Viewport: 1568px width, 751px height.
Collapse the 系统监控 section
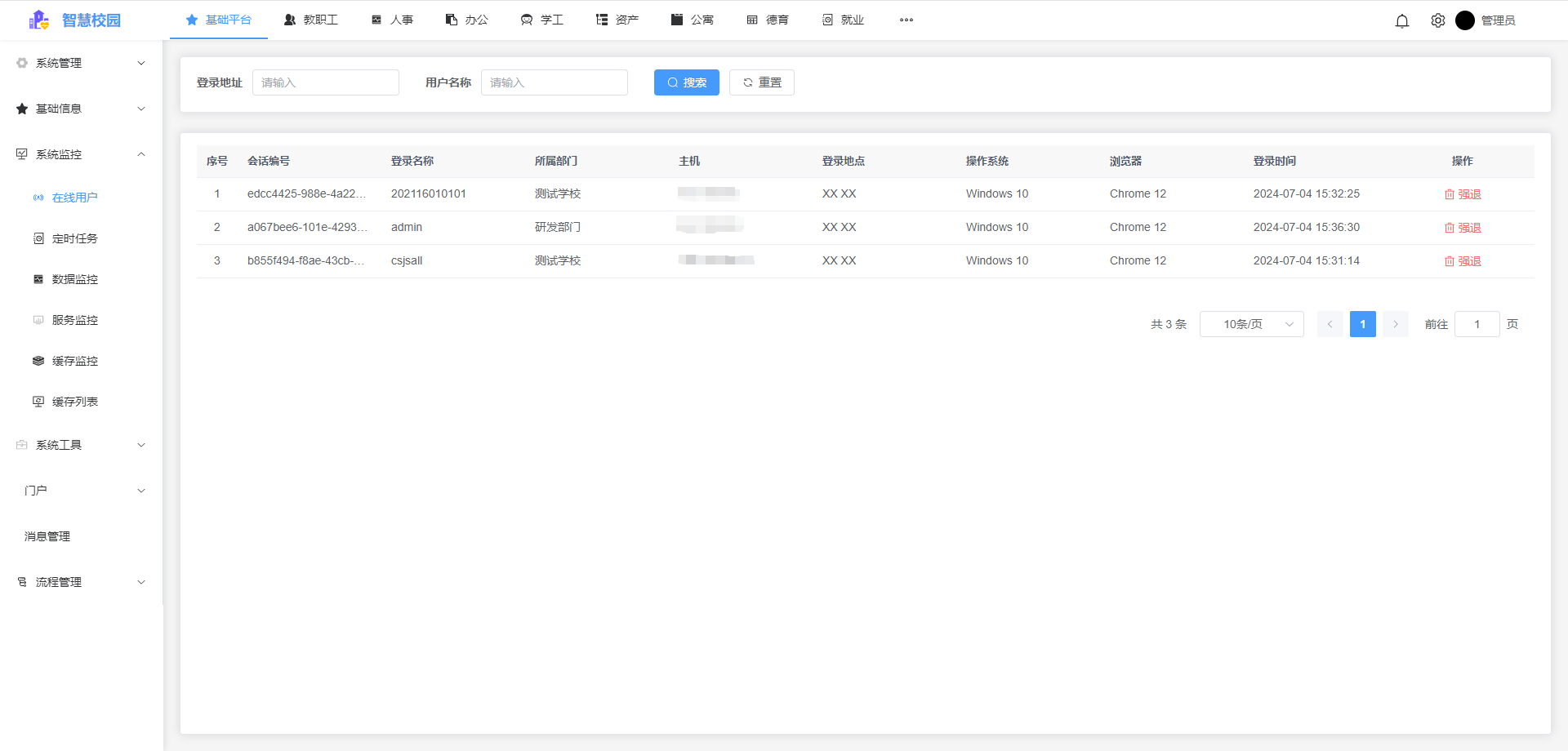[140, 153]
